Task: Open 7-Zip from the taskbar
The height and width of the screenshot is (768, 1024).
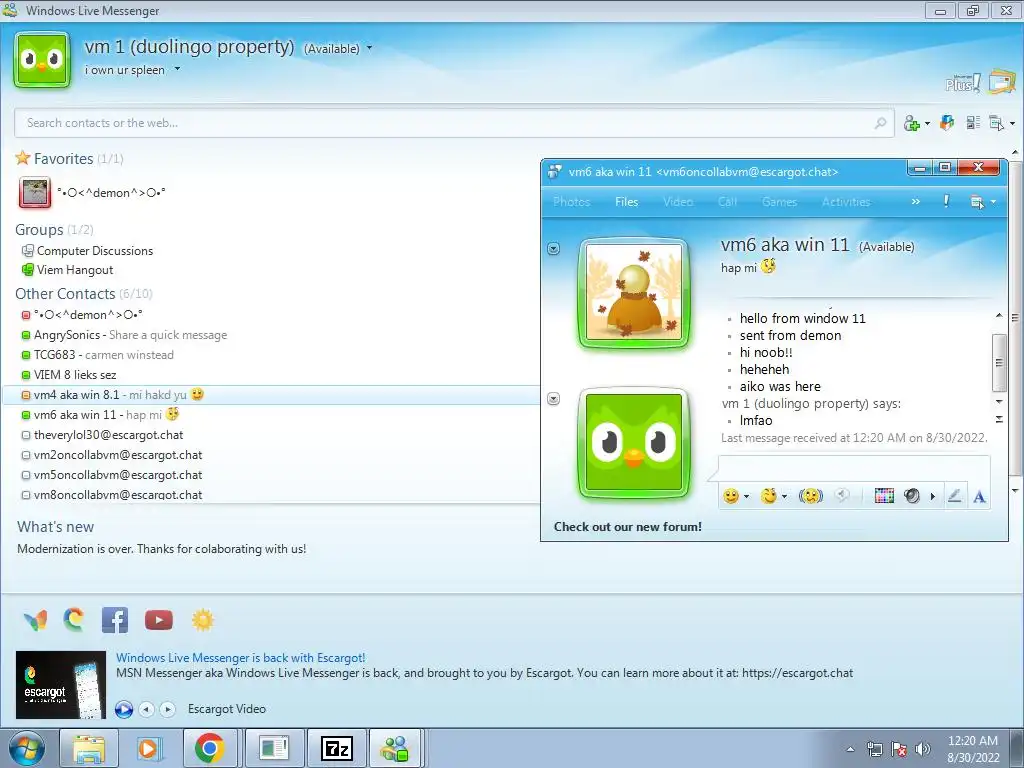Action: pos(336,748)
